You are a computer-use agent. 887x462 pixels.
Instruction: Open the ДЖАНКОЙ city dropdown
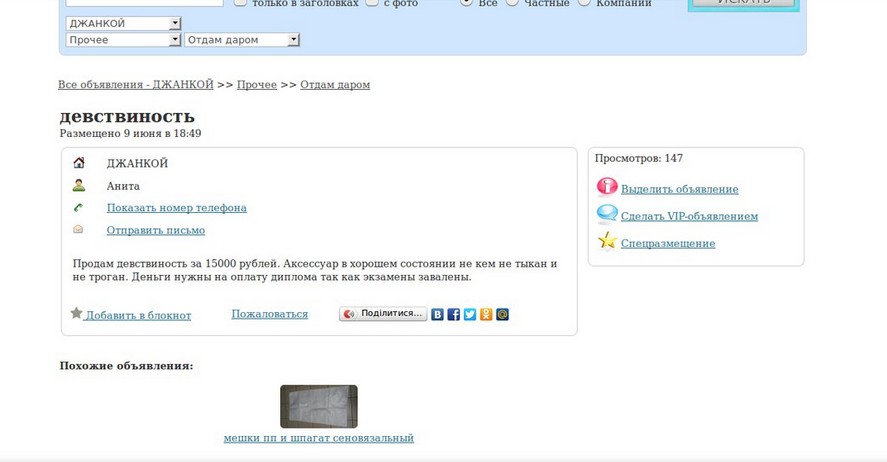[x=123, y=23]
